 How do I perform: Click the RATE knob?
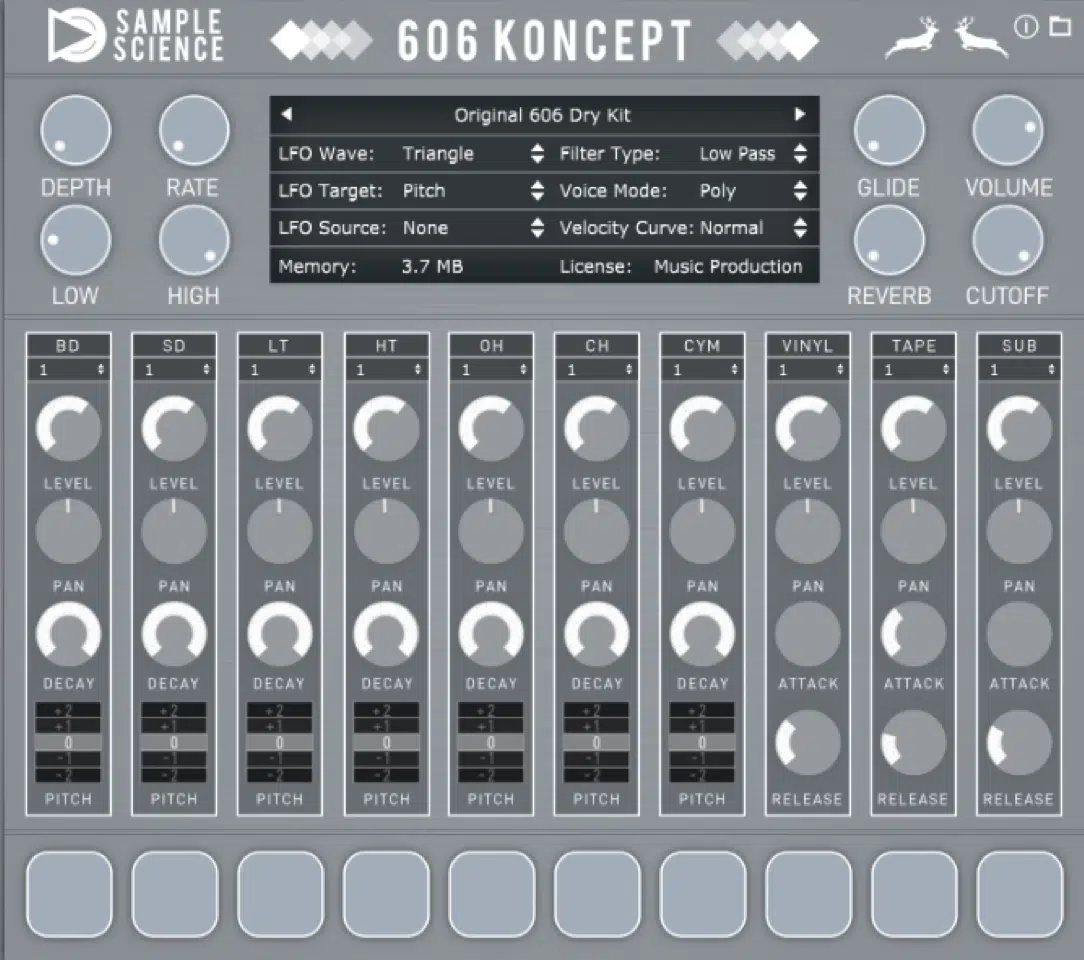tap(194, 130)
